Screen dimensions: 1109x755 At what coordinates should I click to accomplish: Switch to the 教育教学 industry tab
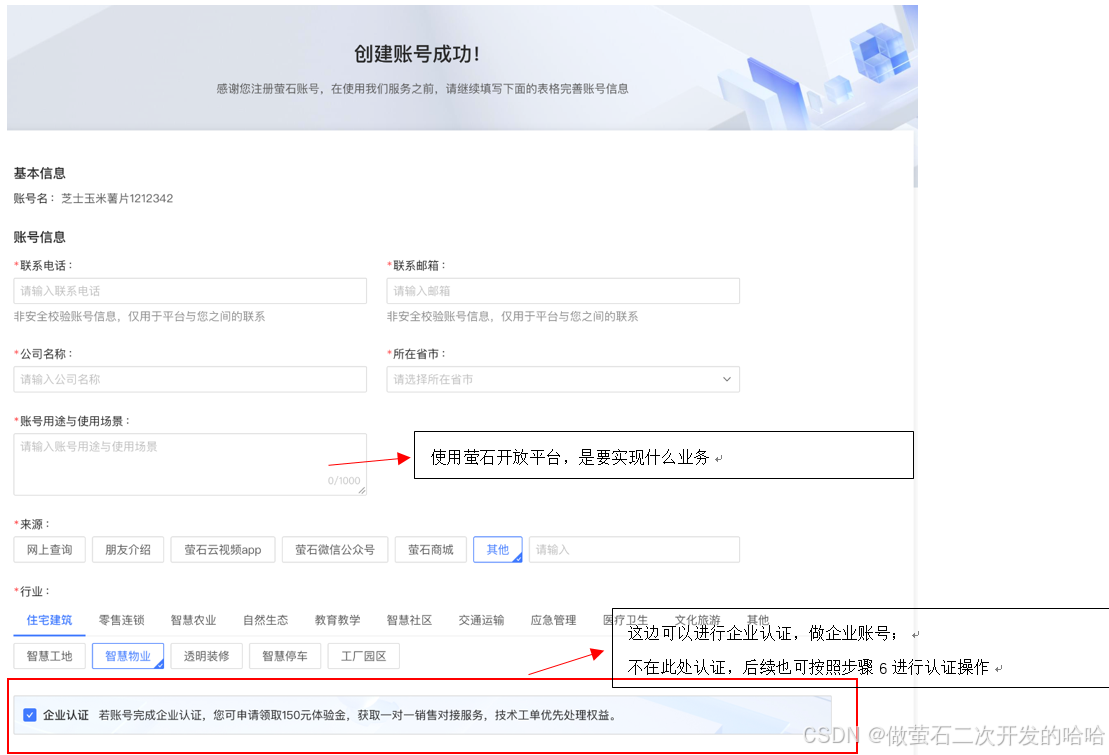pos(337,620)
